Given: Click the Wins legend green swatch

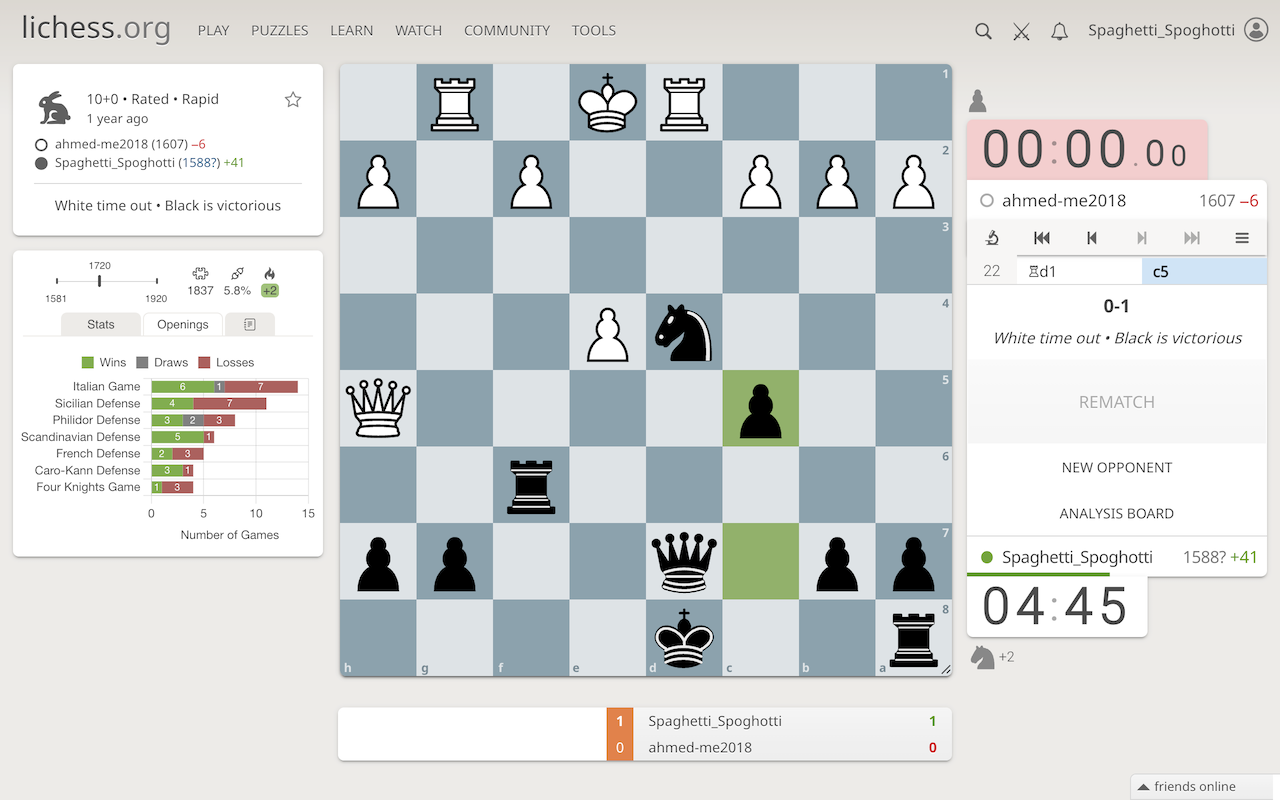Looking at the screenshot, I should [88, 362].
